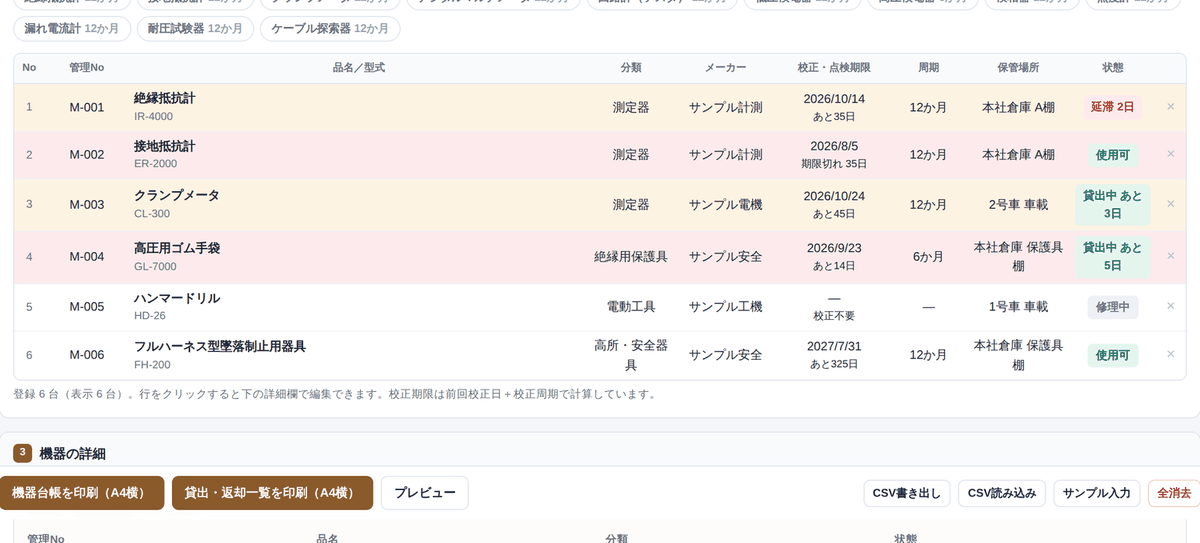The height and width of the screenshot is (543, 1200).
Task: Delete the 絶縁抵抗計 M-001 row with ×
Action: point(1170,106)
